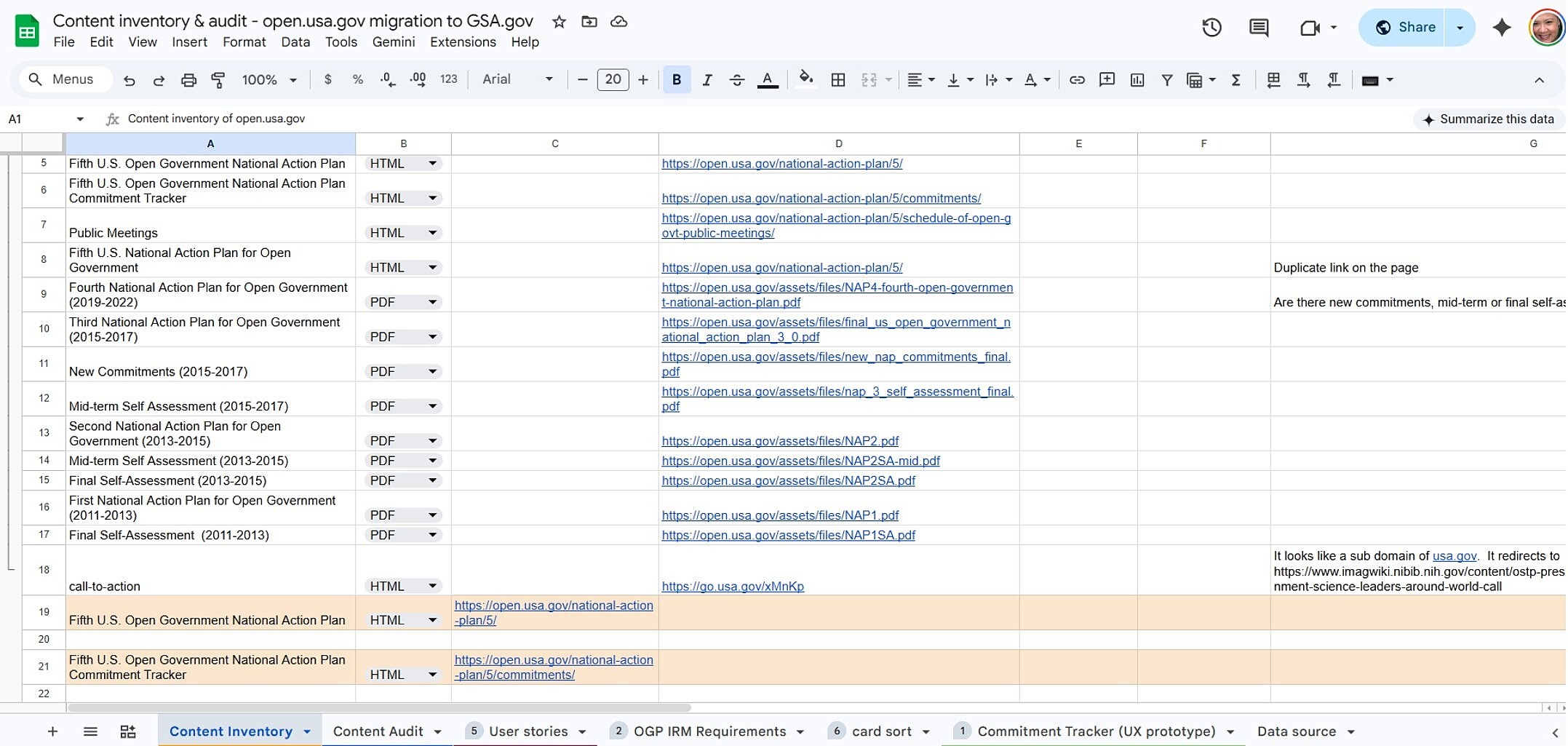The image size is (1568, 746).
Task: Select the Paint format tool
Action: (x=218, y=80)
